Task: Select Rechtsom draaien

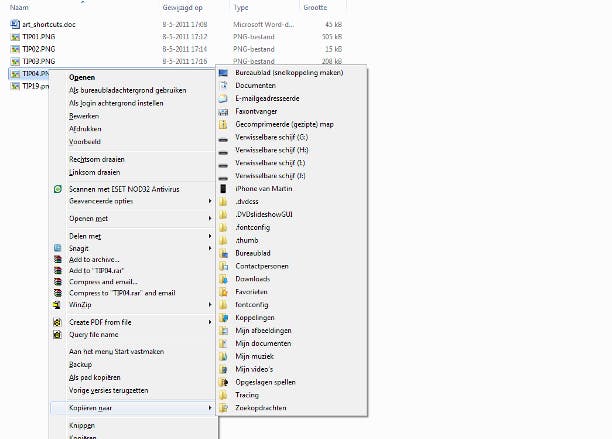Action: pos(96,159)
